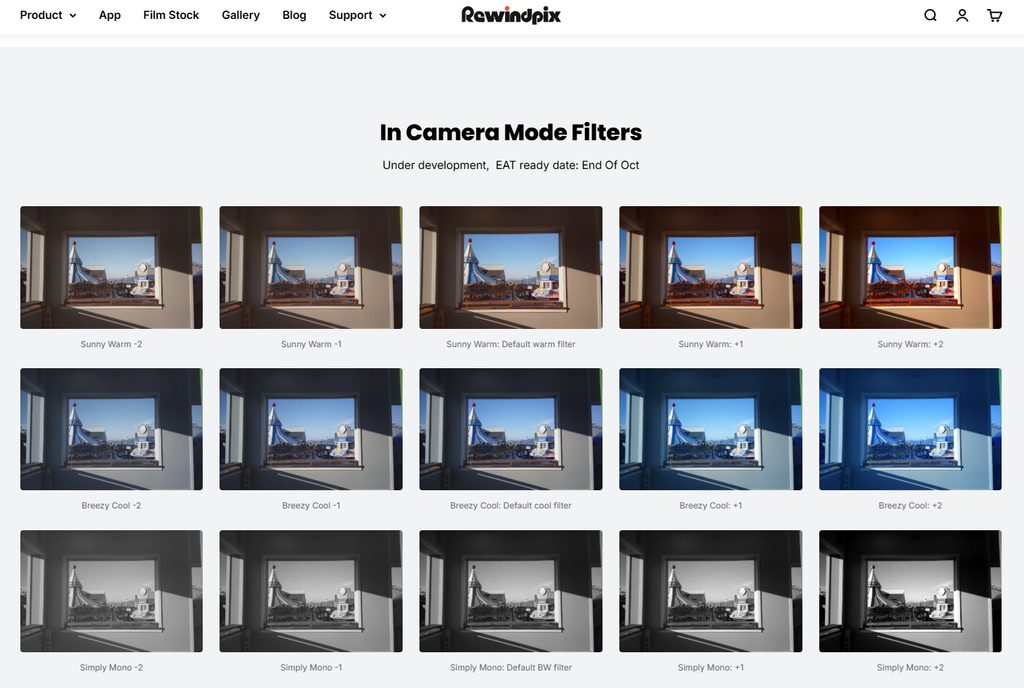Open the Film Stock page

click(x=171, y=15)
